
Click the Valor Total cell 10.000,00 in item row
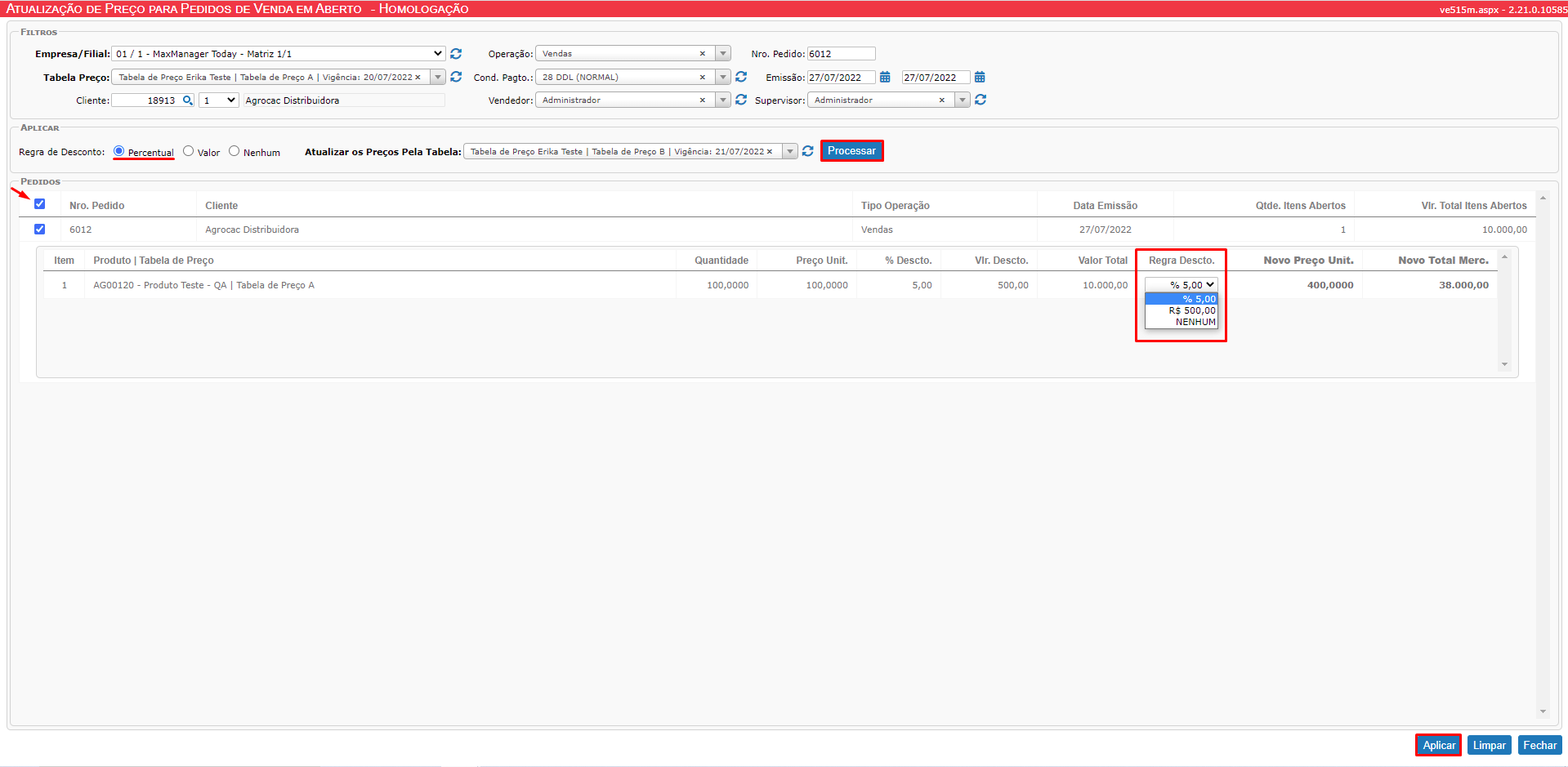point(1105,285)
